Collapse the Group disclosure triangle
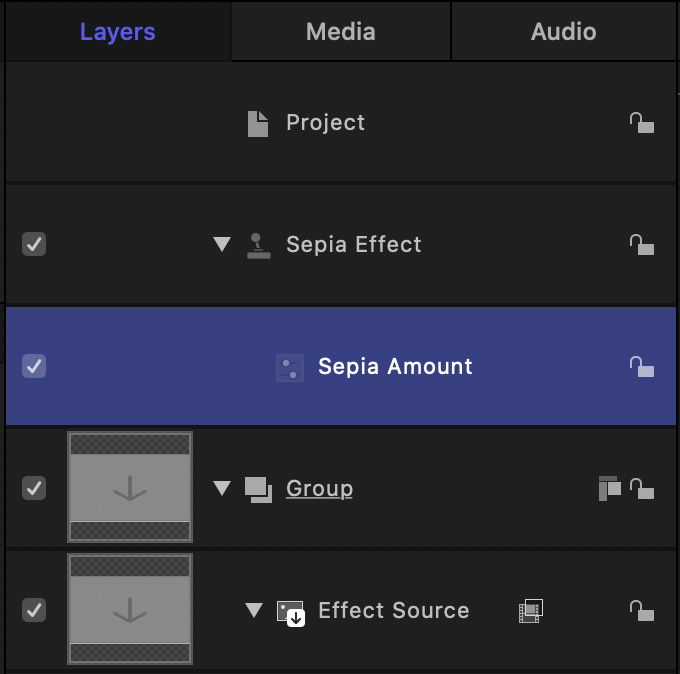This screenshot has height=674, width=680. [222, 489]
